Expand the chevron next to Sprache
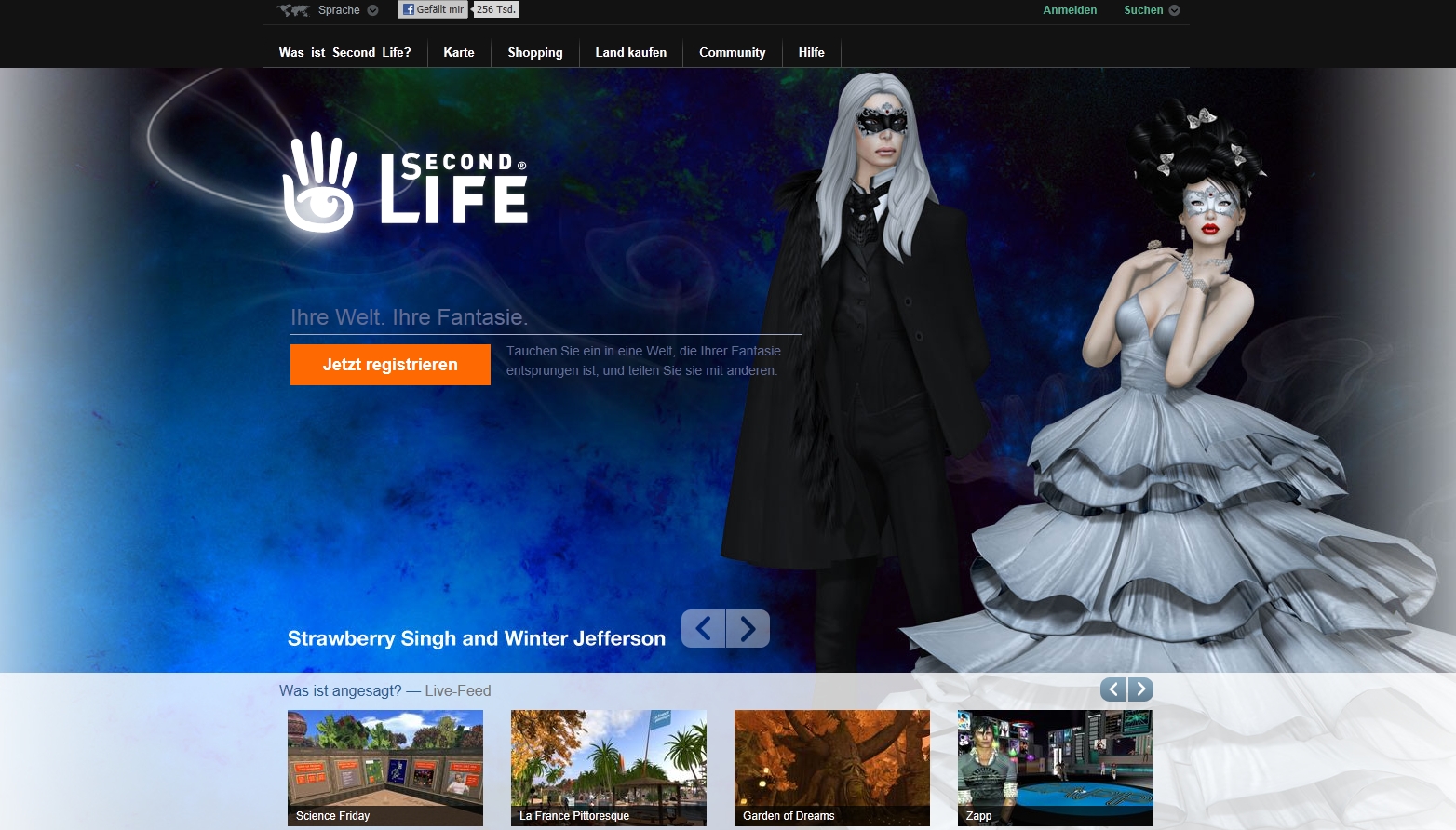The width and height of the screenshot is (1456, 830). 372,9
